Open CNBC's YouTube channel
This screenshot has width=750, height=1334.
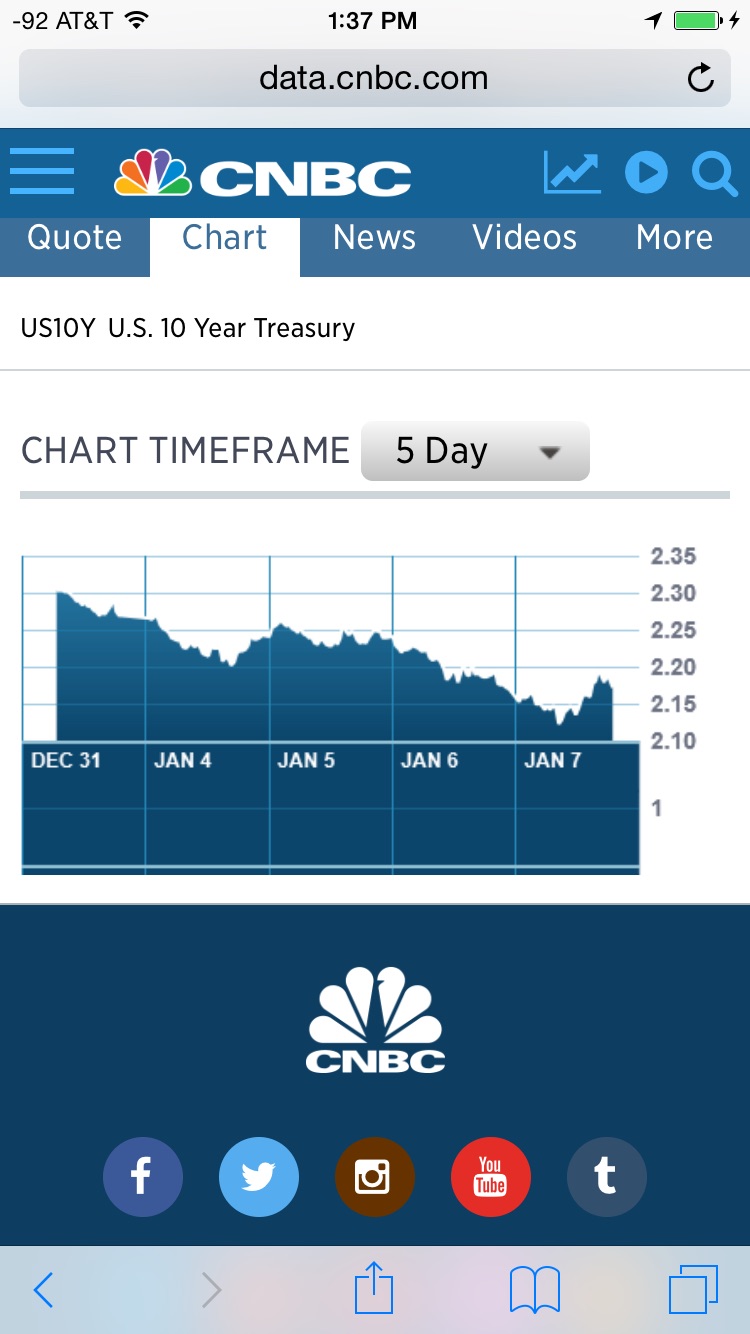click(490, 1177)
